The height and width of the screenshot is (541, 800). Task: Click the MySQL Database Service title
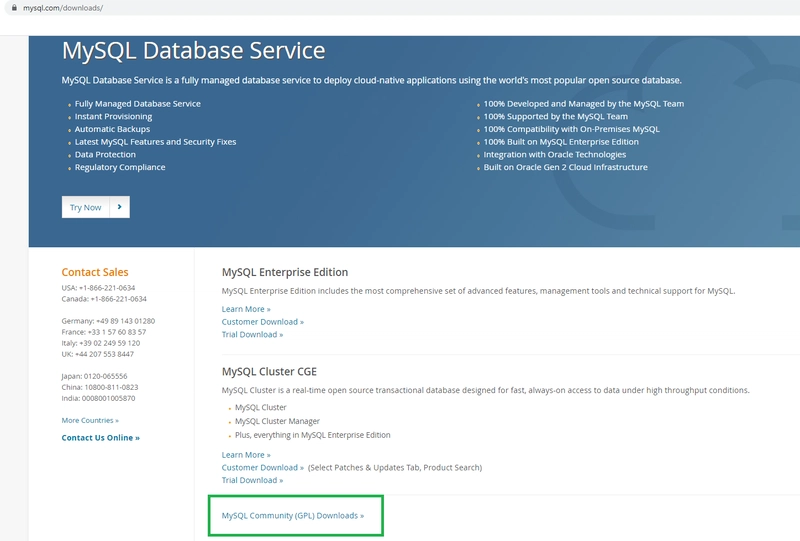coord(193,51)
